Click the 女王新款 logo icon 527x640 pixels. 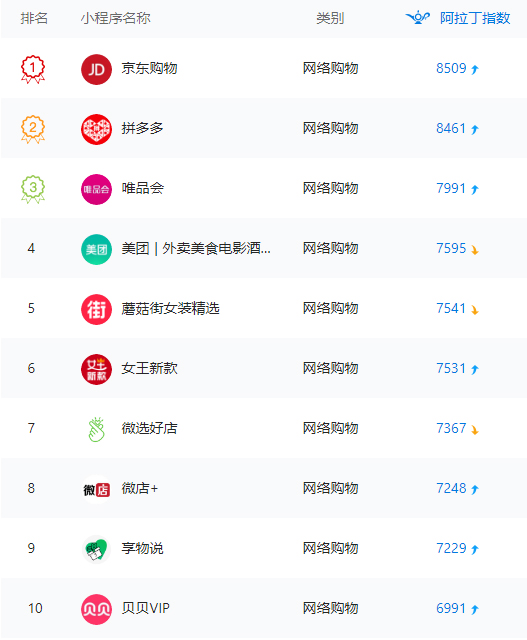96,369
